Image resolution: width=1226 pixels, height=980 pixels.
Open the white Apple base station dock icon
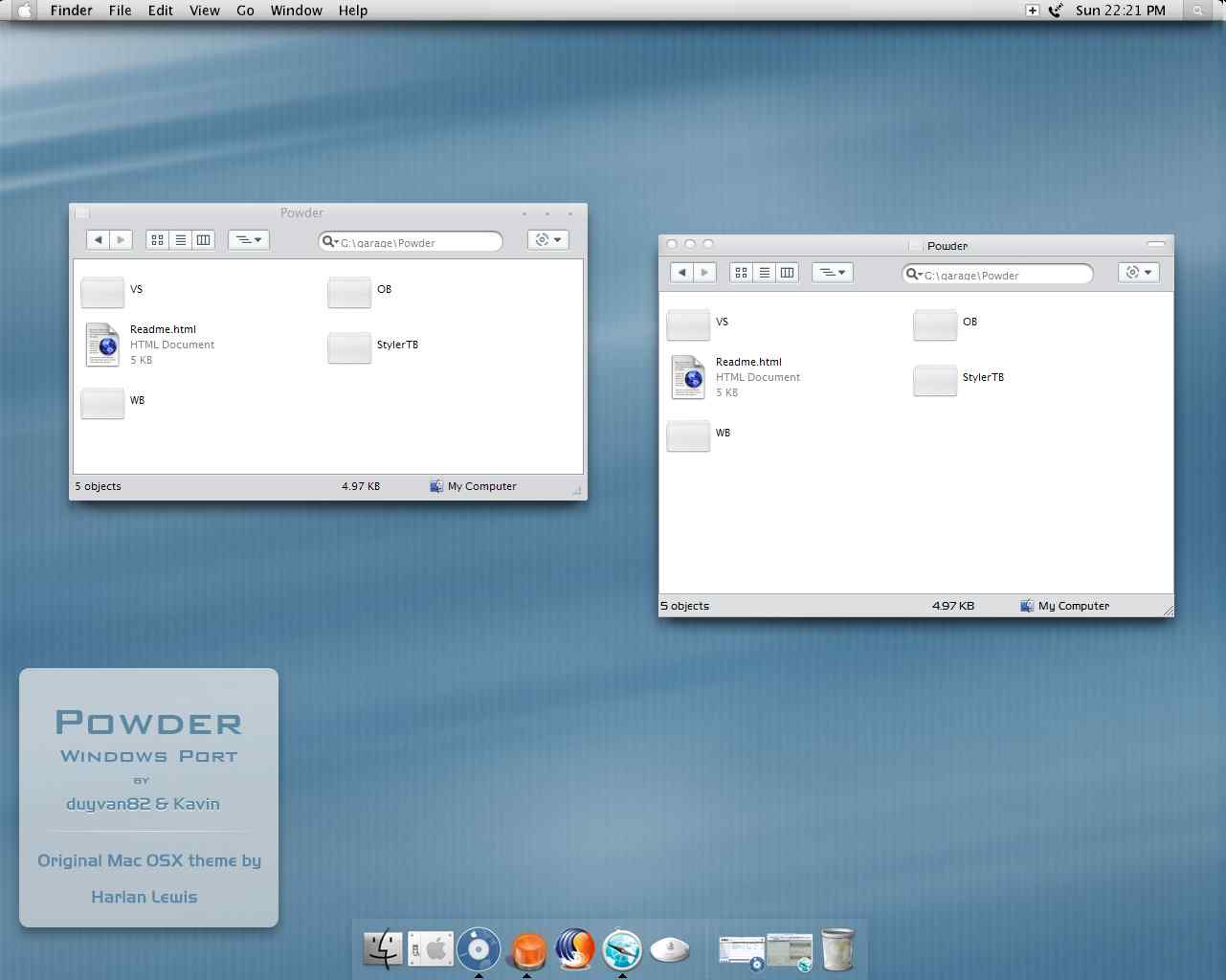click(670, 950)
